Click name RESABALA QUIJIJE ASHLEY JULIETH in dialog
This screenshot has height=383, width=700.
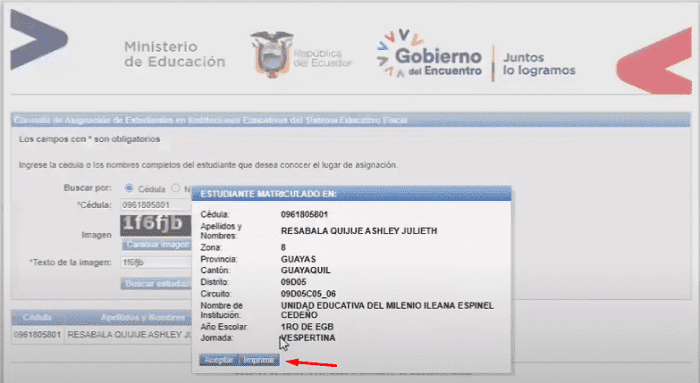pos(359,231)
